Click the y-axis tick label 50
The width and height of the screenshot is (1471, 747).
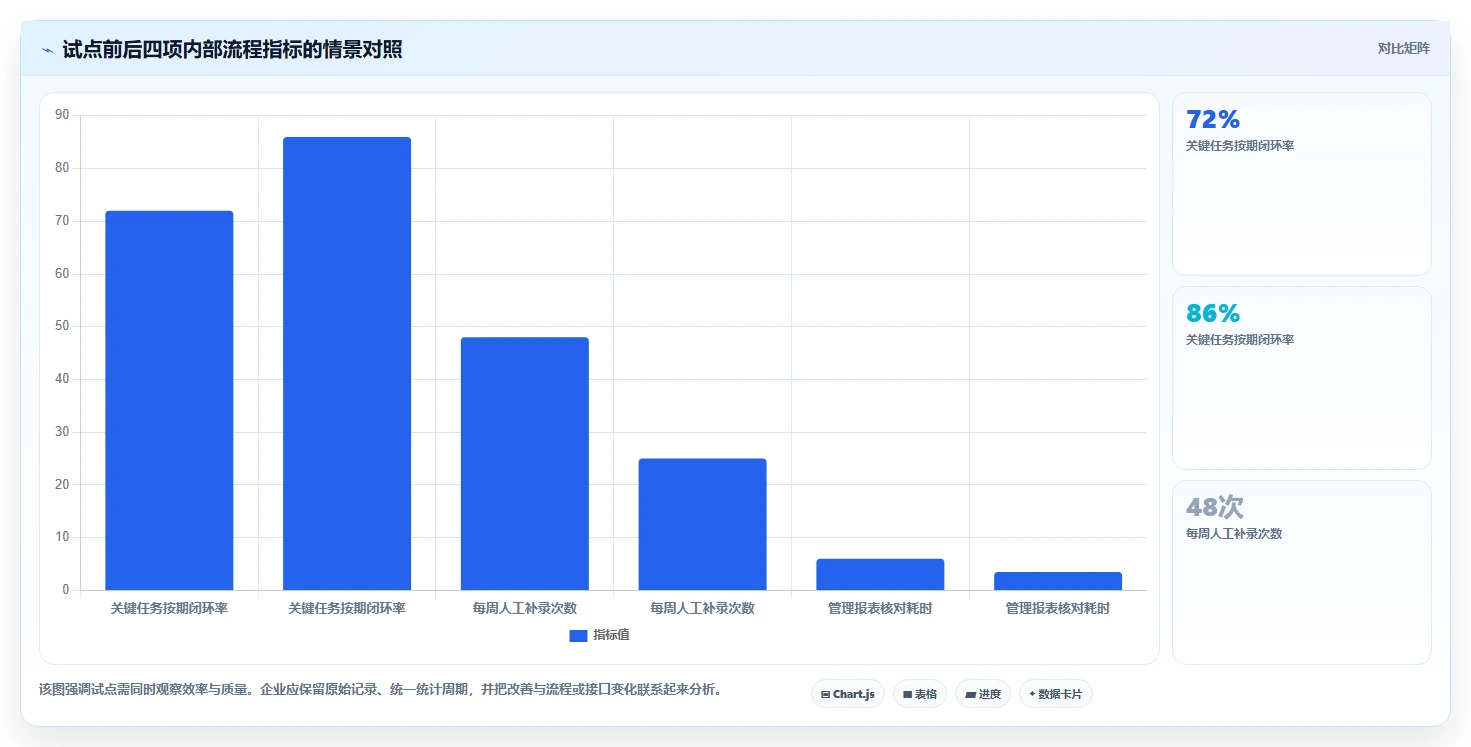tap(63, 326)
